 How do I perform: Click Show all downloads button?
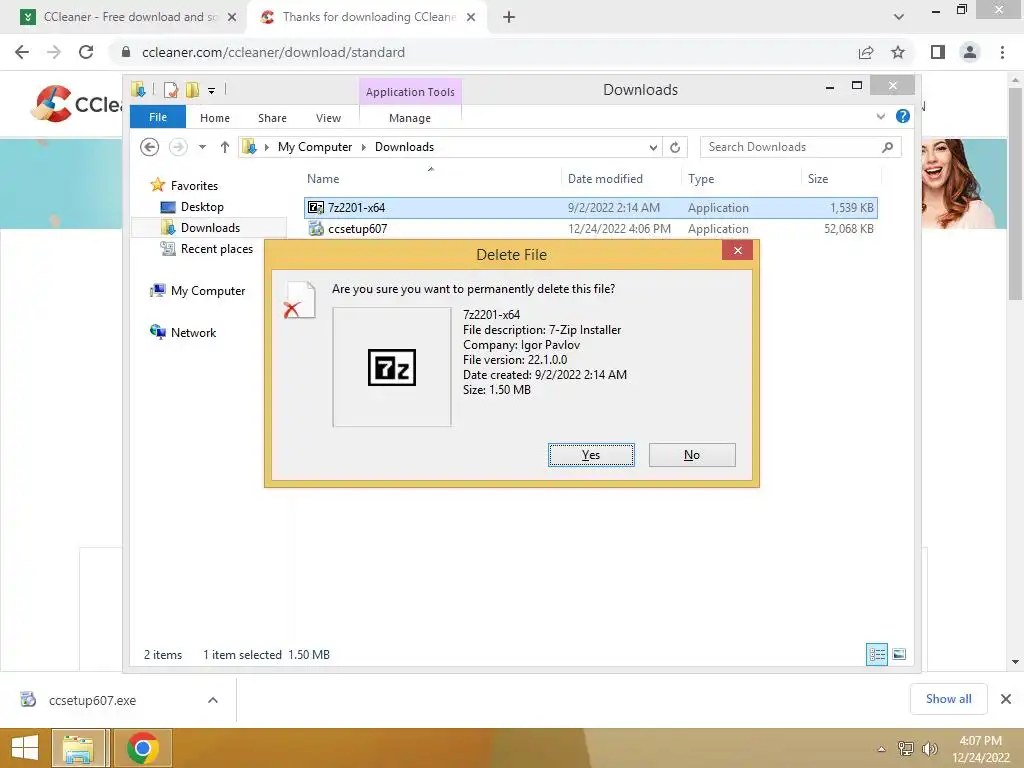(x=948, y=699)
